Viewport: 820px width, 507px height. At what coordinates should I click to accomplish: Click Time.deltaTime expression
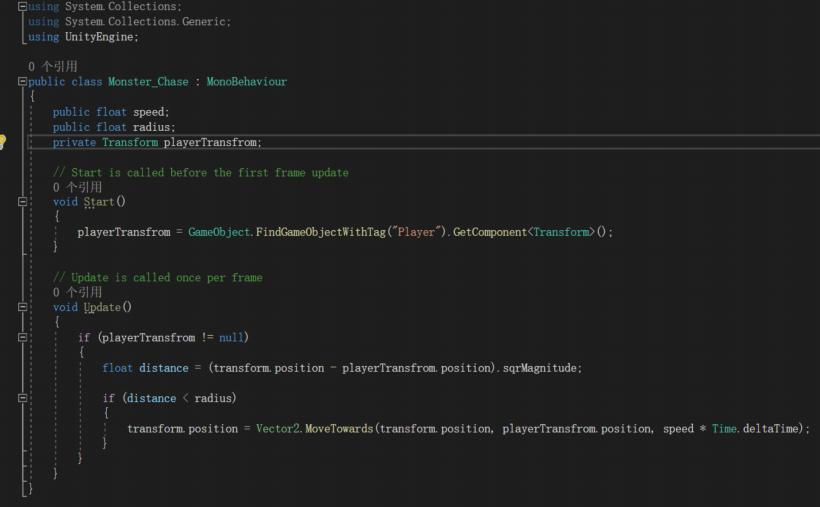point(755,429)
